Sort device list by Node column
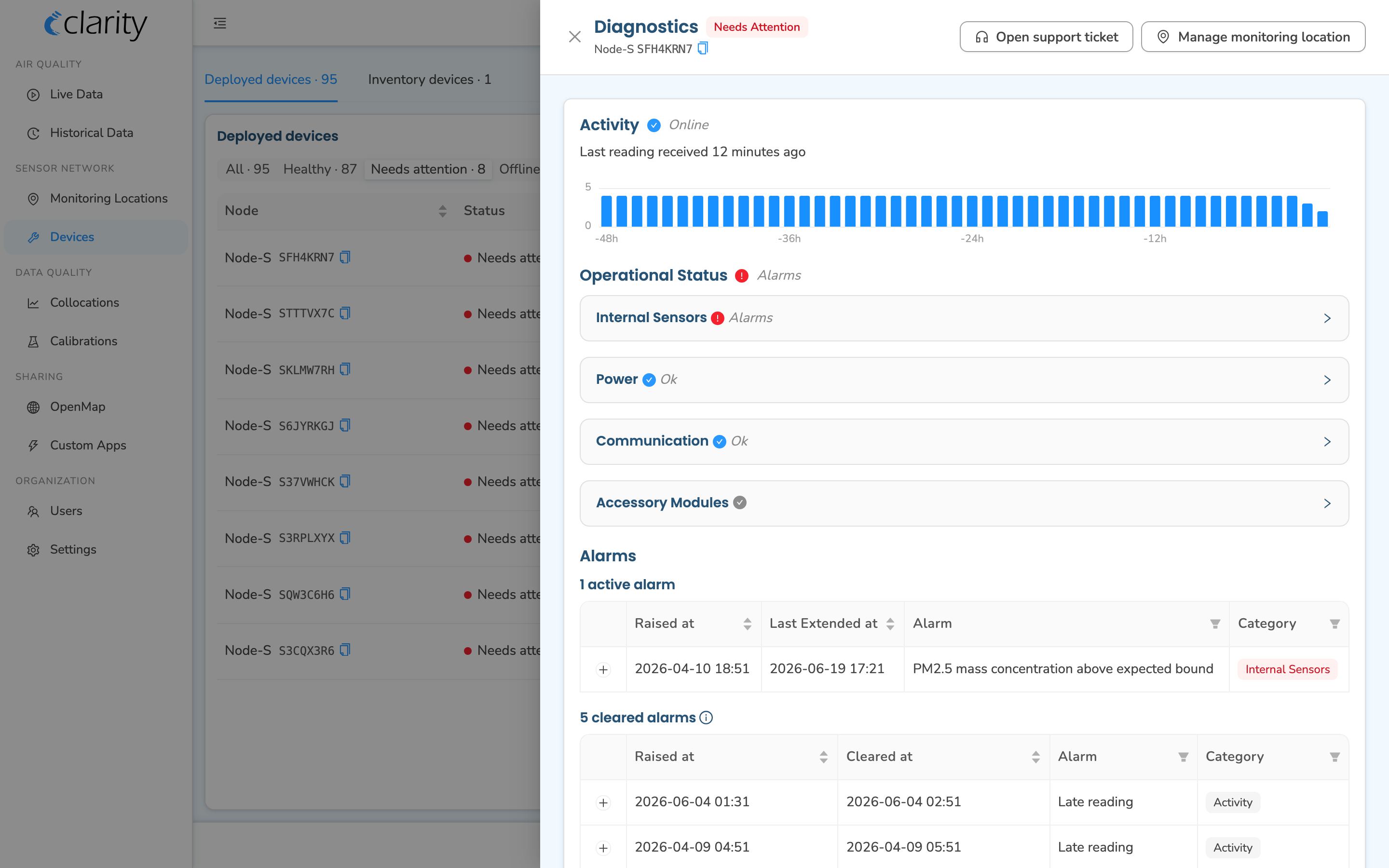1389x868 pixels. (443, 211)
